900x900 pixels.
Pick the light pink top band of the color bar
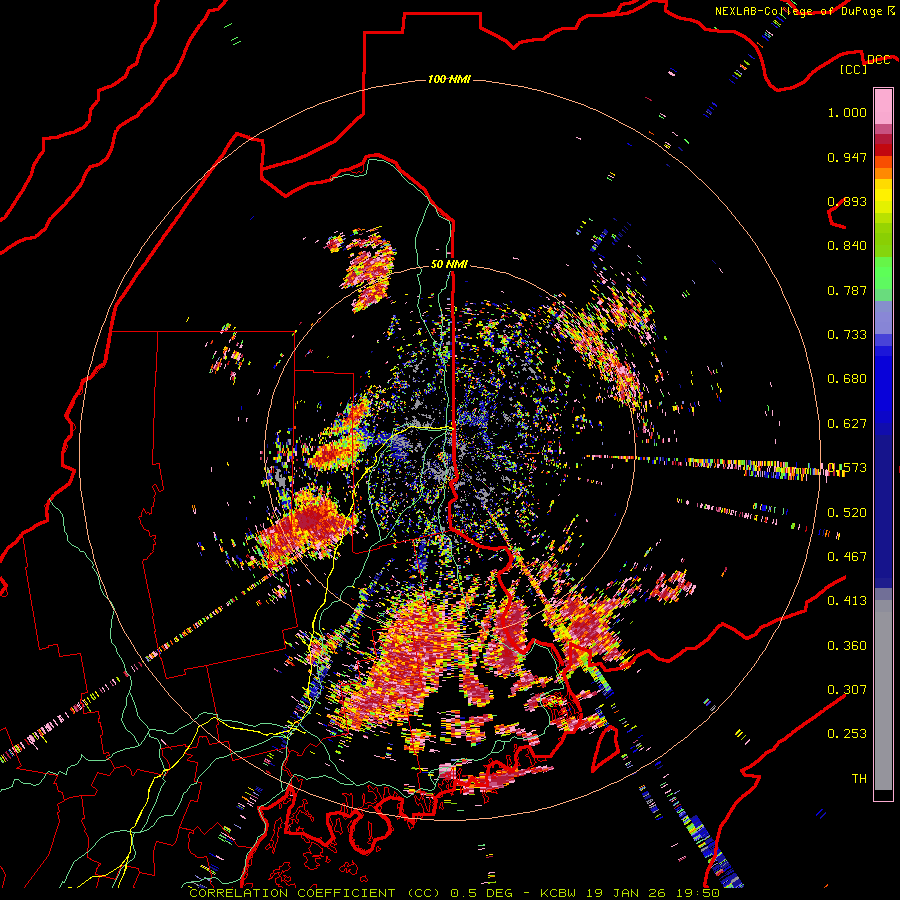[x=883, y=107]
